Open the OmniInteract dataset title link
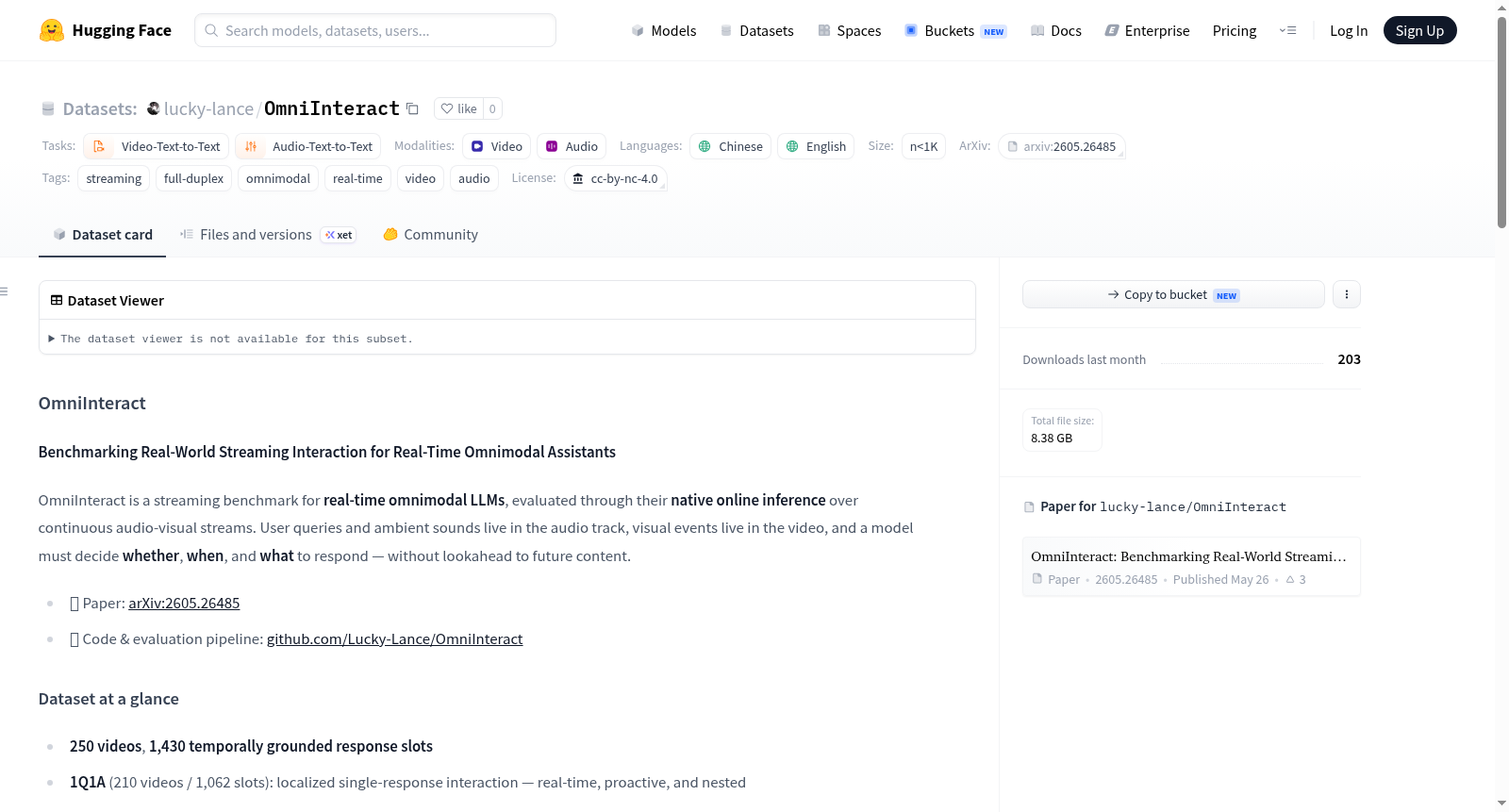The width and height of the screenshot is (1509, 812). (332, 108)
